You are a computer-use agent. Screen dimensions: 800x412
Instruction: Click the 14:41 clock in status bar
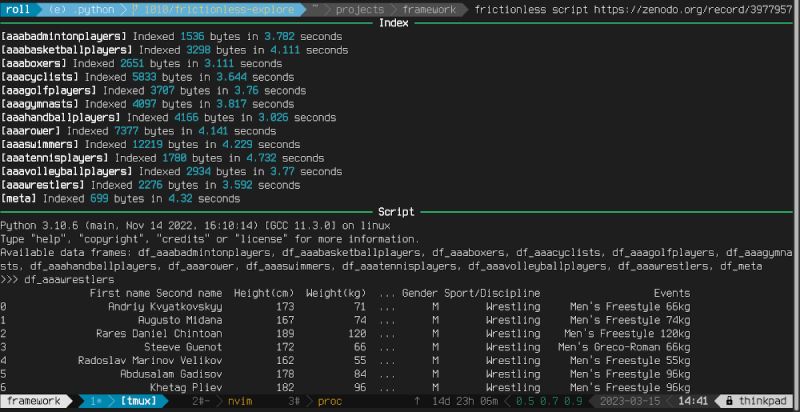pyautogui.click(x=693, y=401)
